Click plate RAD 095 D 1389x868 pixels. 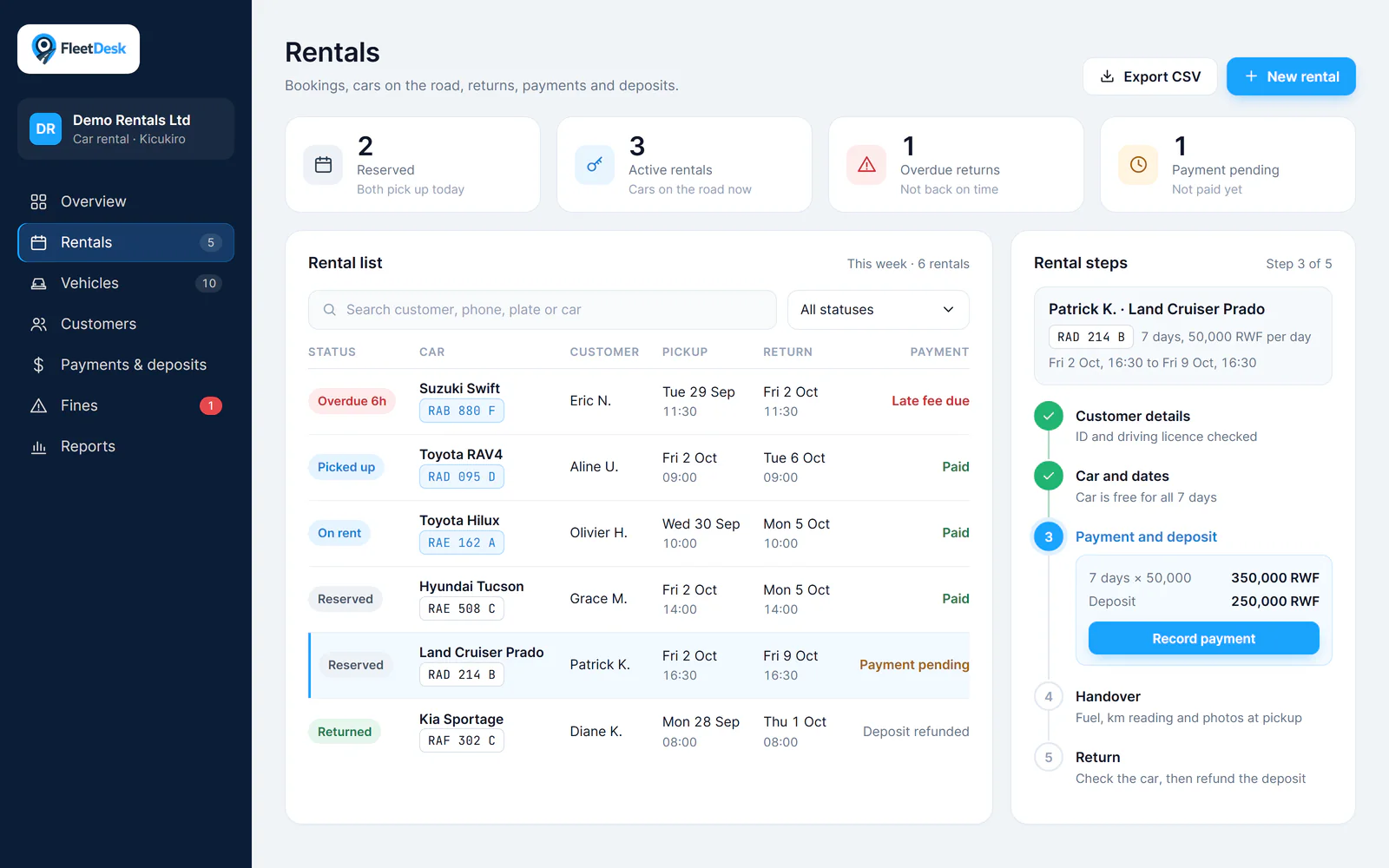[462, 477]
